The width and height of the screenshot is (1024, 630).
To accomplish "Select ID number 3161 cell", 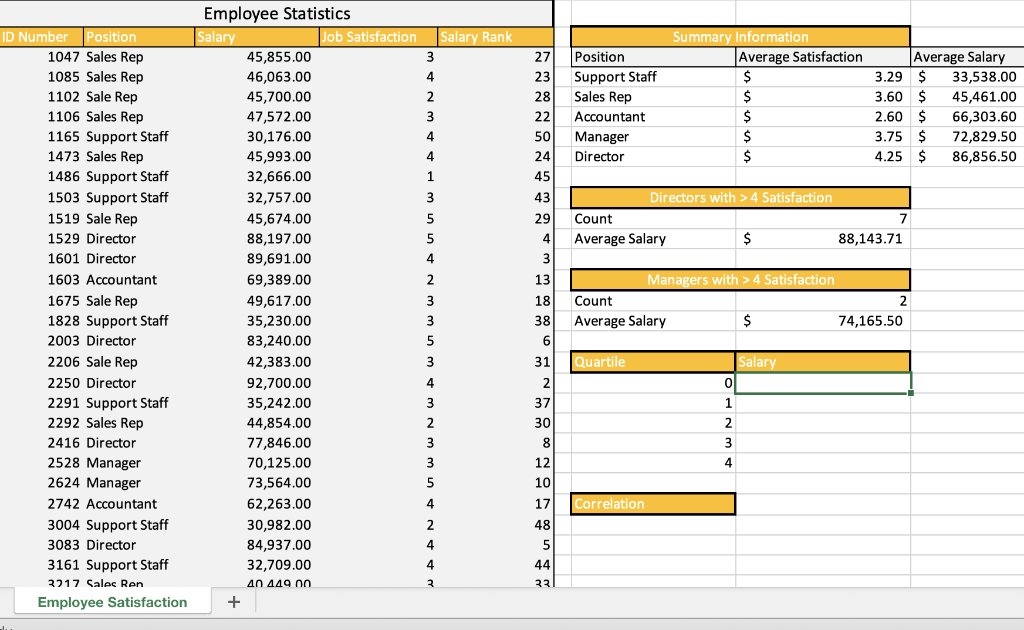I will coord(42,565).
